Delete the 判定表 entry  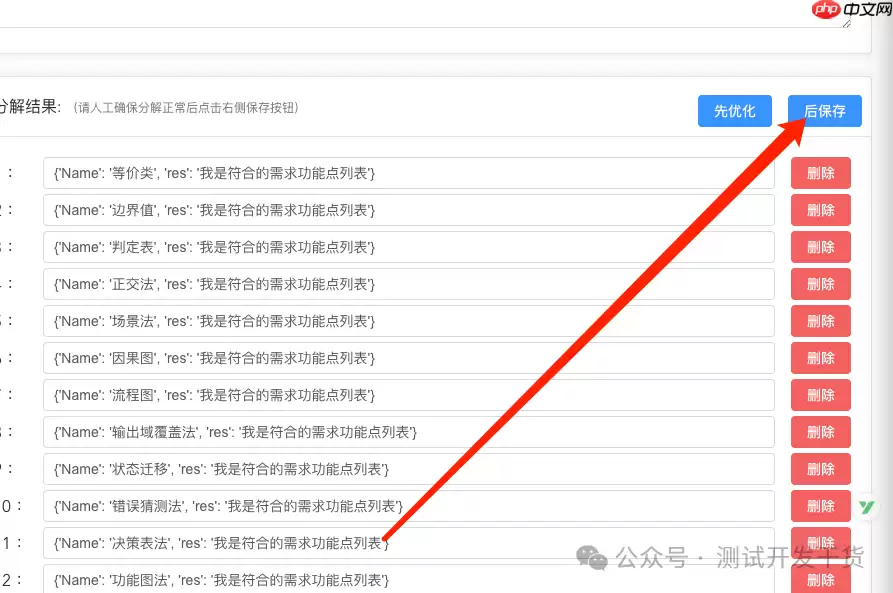[x=820, y=247]
